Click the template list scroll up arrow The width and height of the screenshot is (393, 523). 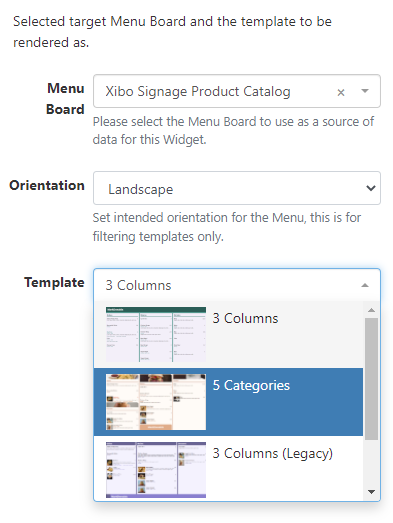371,310
